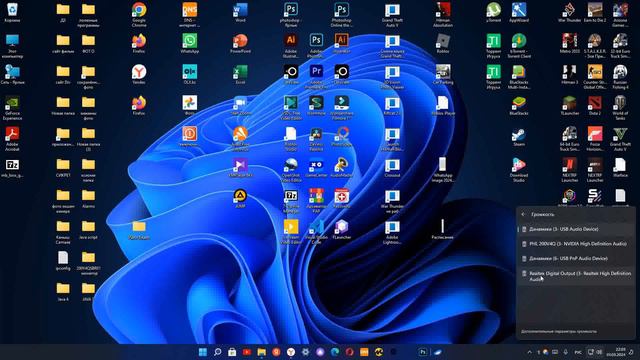Expand hidden system tray icons chevron
This screenshot has width=640, height=360.
pyautogui.click(x=529, y=352)
